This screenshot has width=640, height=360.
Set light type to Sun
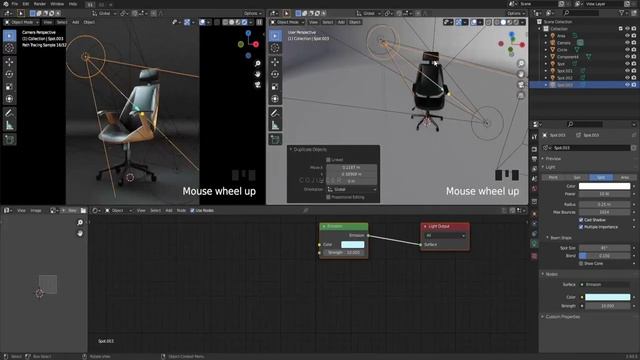pyautogui.click(x=577, y=178)
